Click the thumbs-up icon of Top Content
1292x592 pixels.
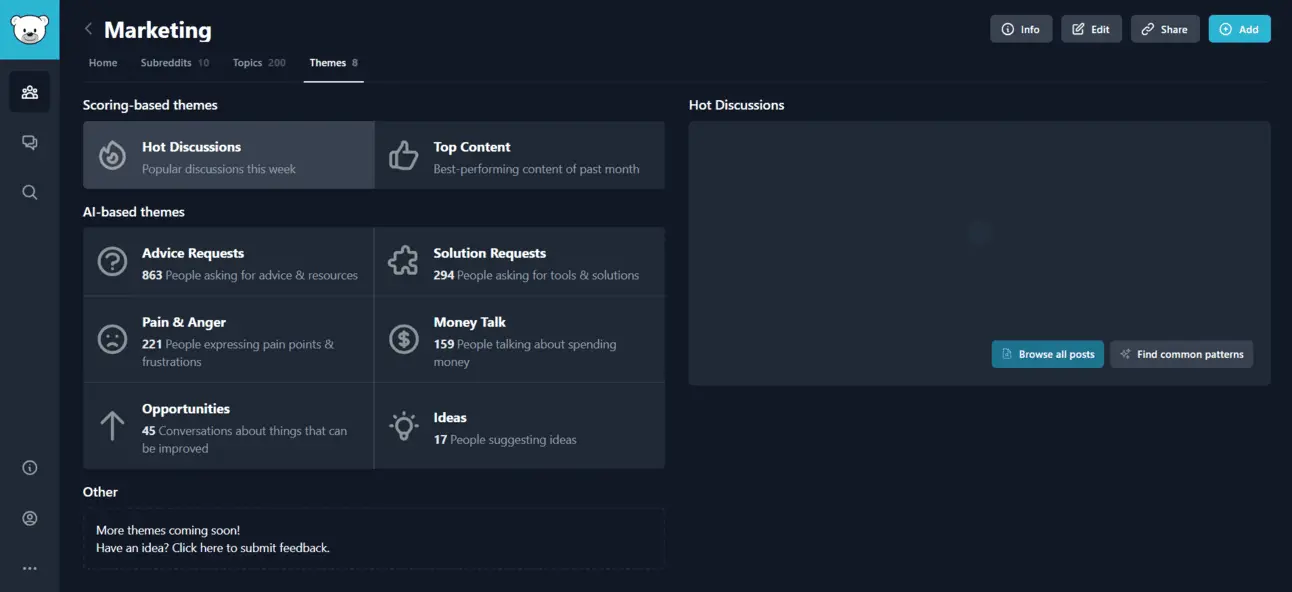pos(403,155)
